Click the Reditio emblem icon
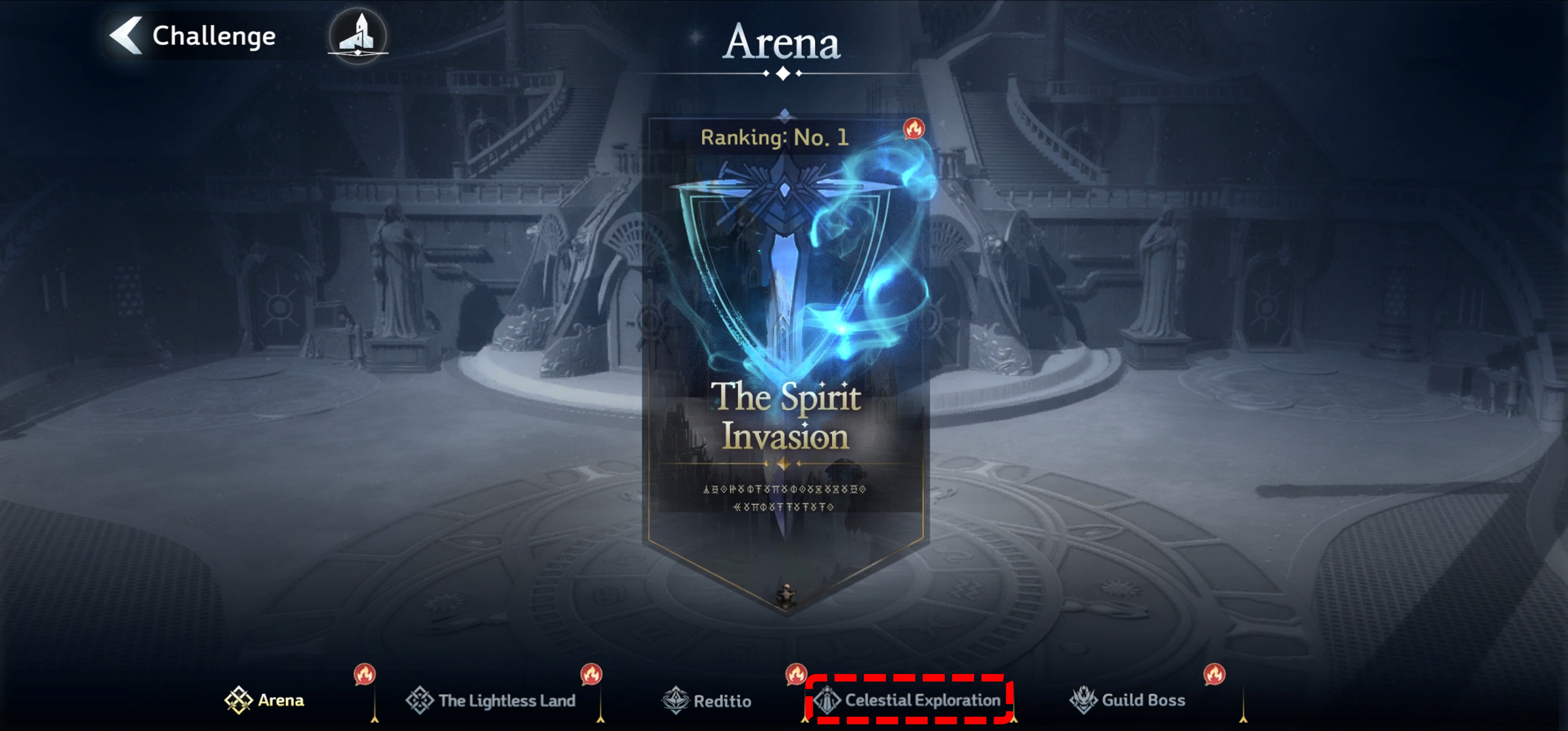1568x731 pixels. pyautogui.click(x=676, y=701)
